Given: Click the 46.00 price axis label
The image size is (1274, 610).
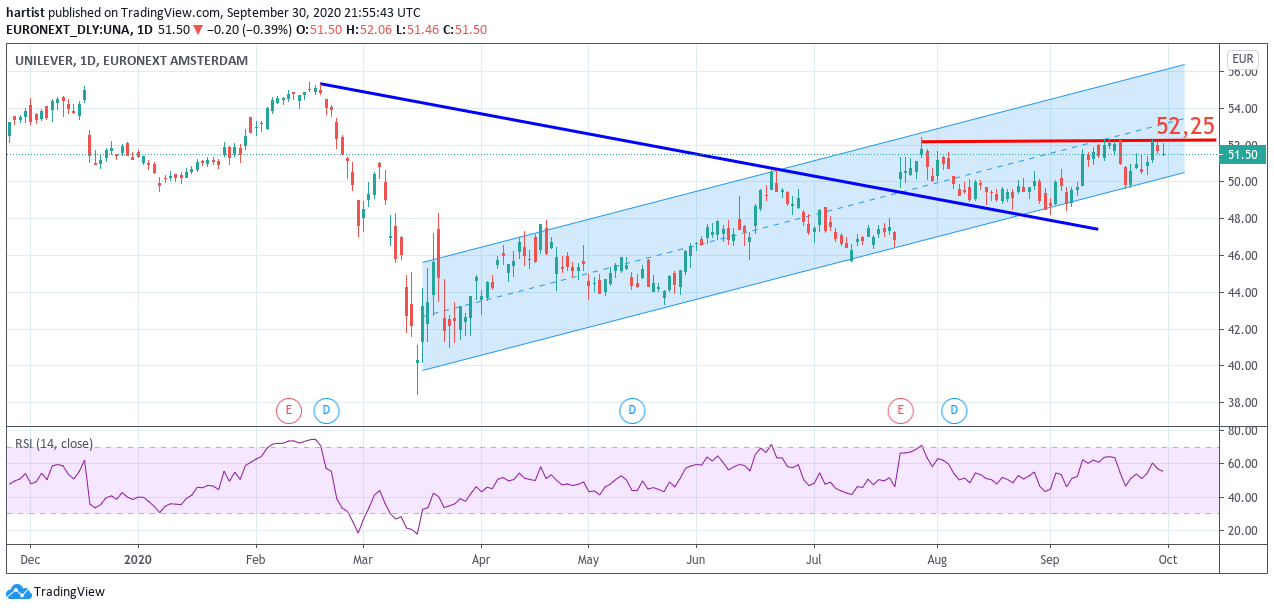Looking at the screenshot, I should (1242, 256).
